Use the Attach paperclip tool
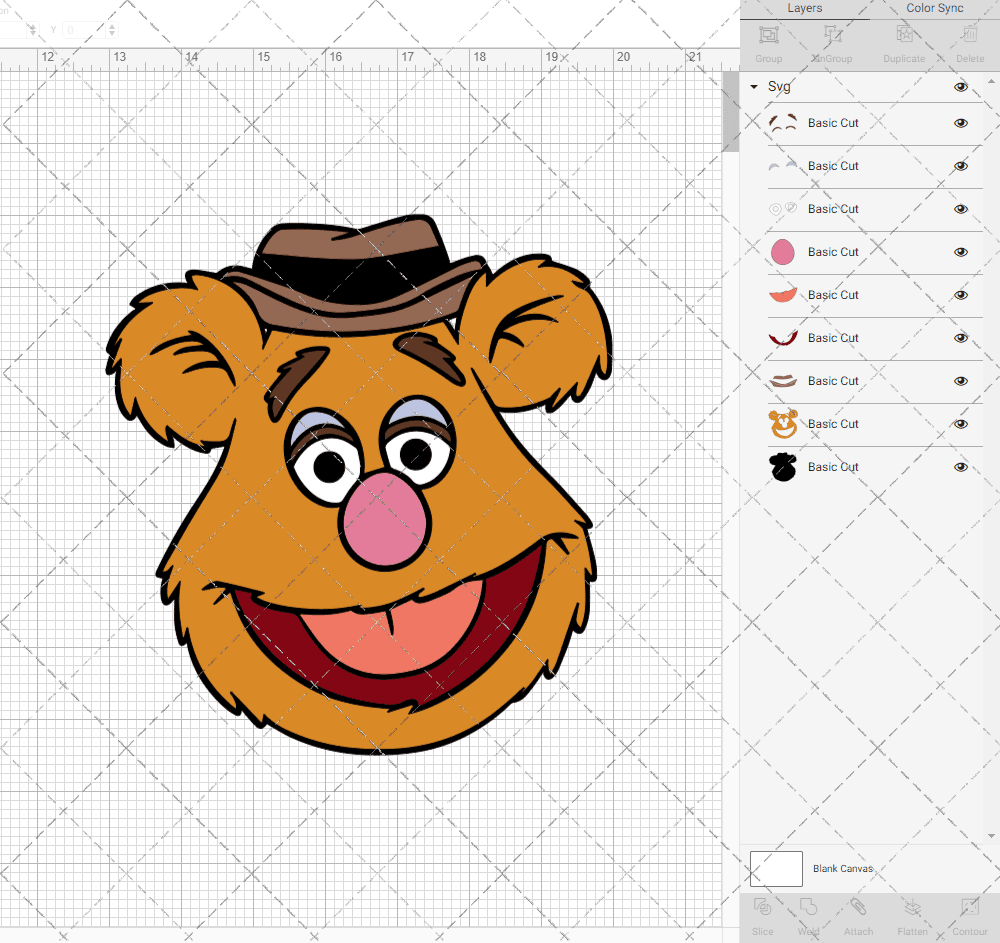The width and height of the screenshot is (1000, 943). click(x=858, y=907)
